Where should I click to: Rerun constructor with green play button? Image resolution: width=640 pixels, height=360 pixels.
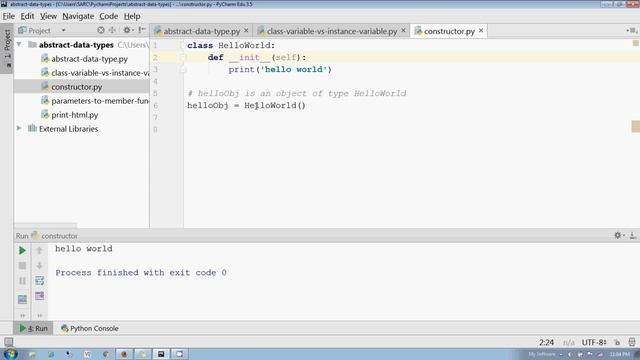(22, 250)
